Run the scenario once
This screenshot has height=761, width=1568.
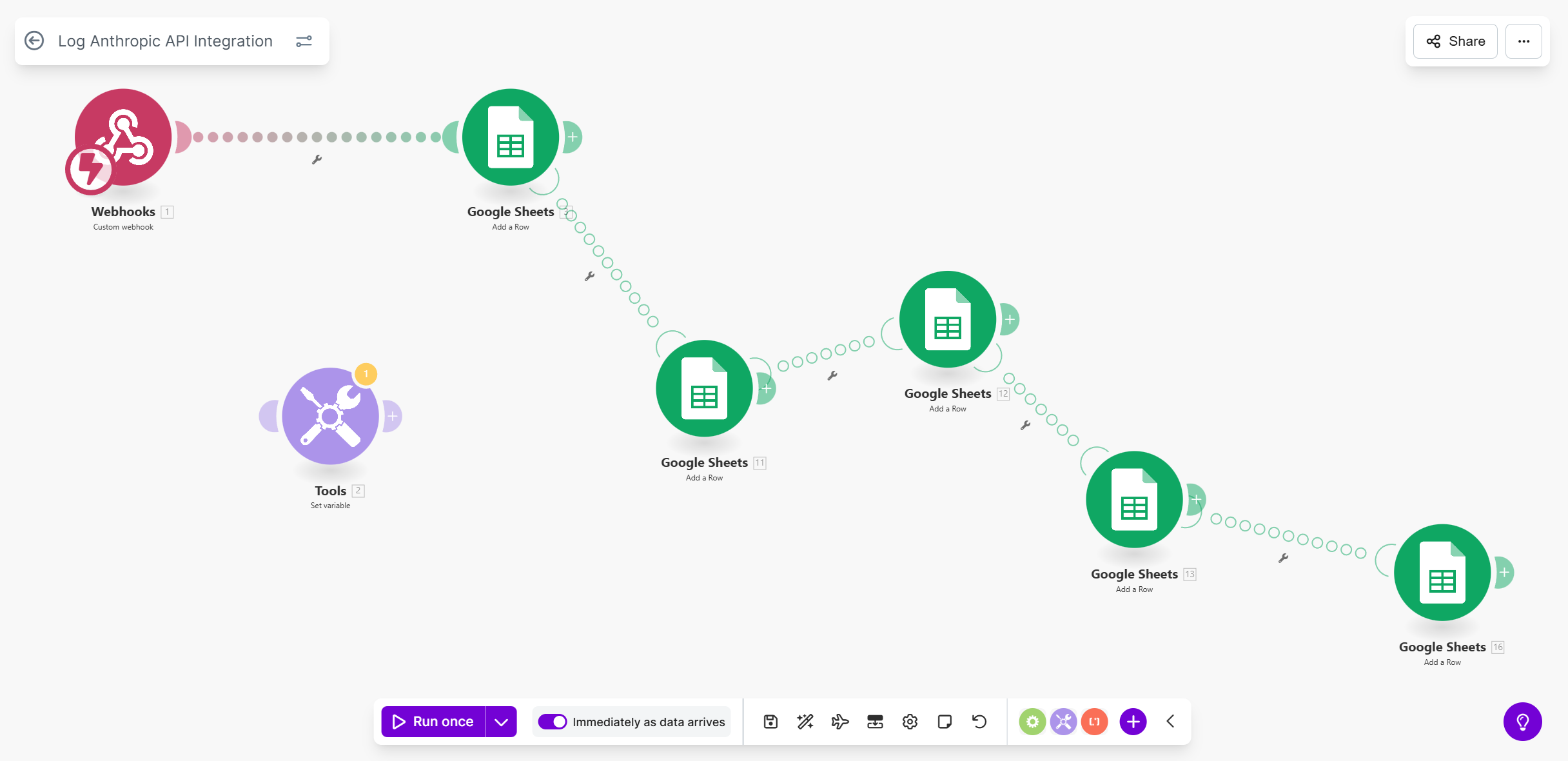pos(433,722)
